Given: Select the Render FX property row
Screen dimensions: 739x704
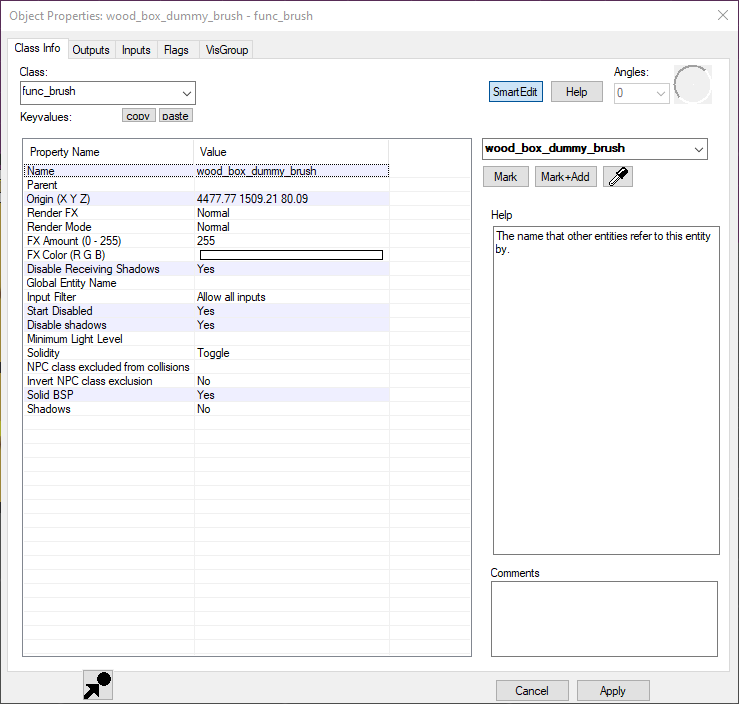Looking at the screenshot, I should coord(206,213).
